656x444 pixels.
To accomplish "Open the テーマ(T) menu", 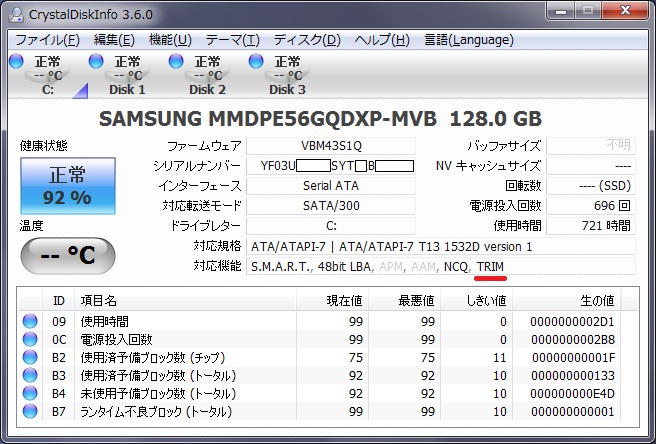I will [x=232, y=40].
